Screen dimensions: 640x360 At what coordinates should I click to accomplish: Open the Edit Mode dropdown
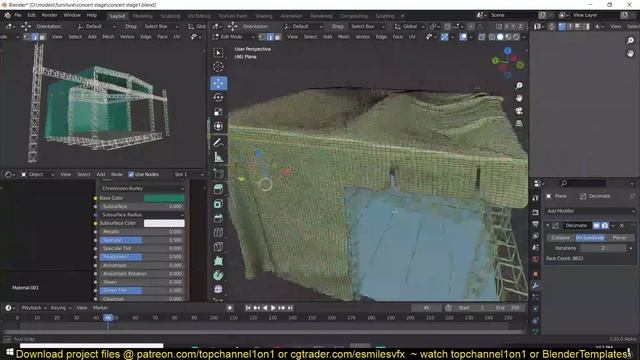[233, 37]
